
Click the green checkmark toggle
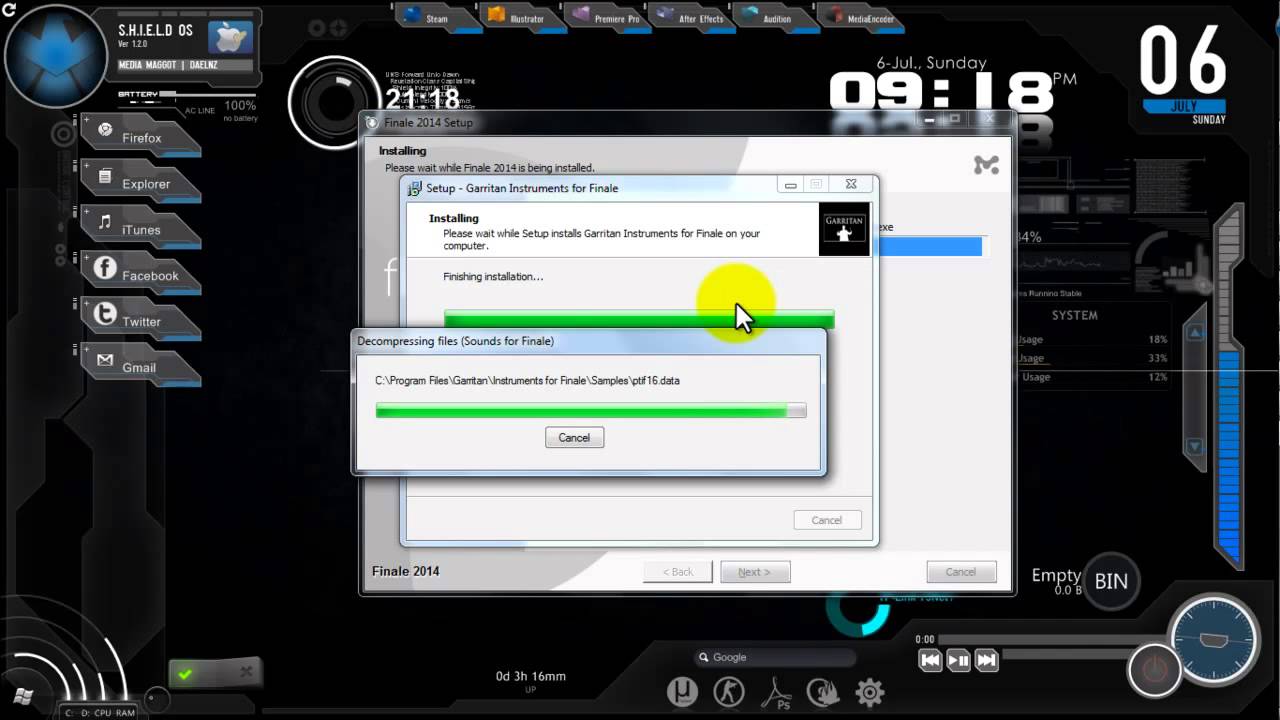(185, 674)
